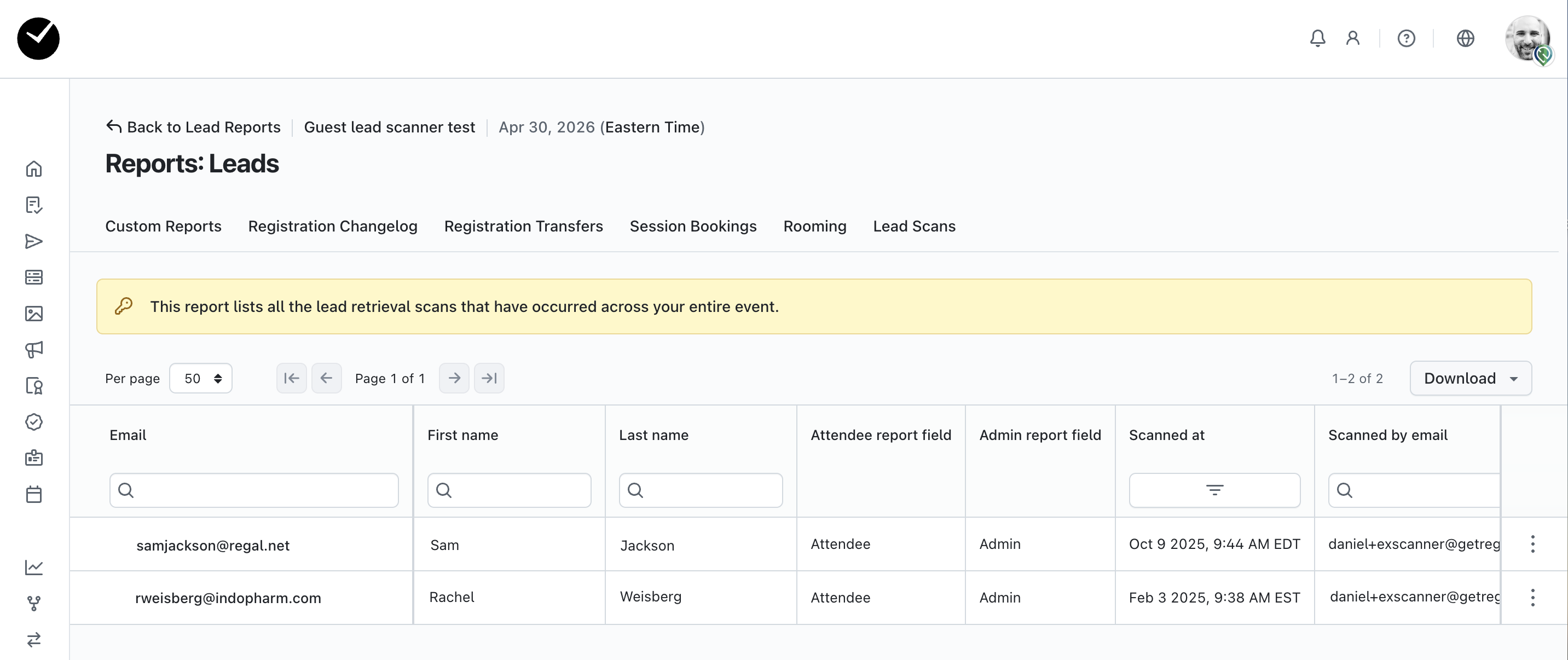Click the Email search input field

tap(254, 490)
